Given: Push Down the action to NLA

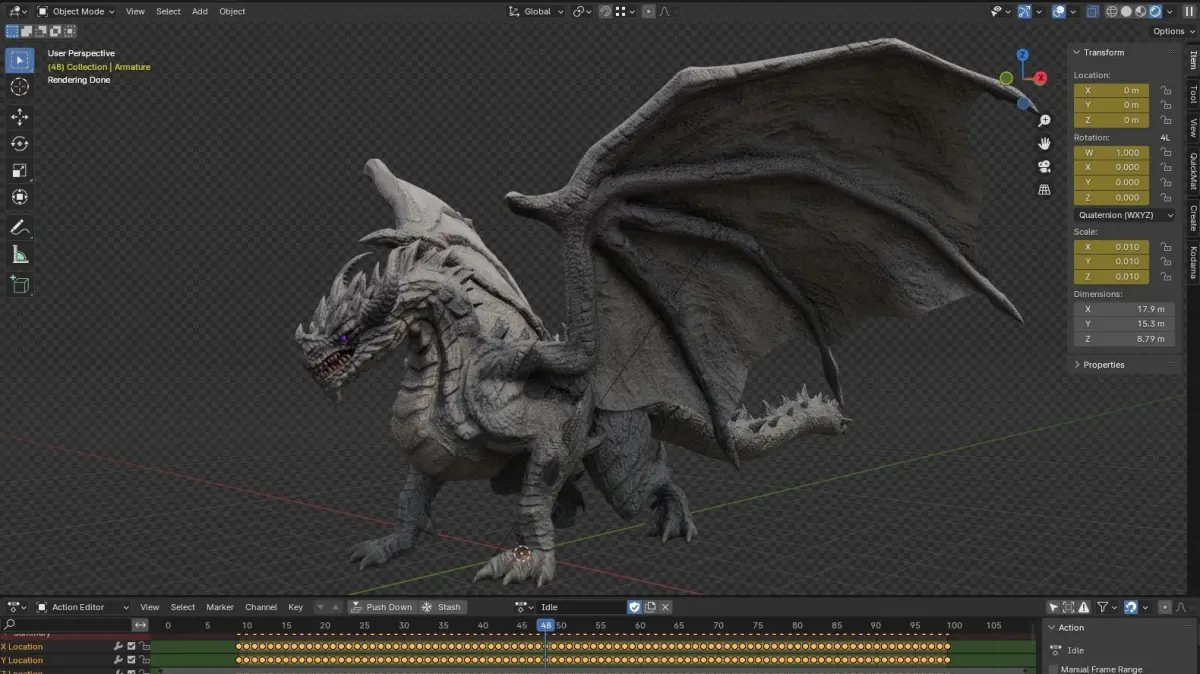Looking at the screenshot, I should (381, 607).
